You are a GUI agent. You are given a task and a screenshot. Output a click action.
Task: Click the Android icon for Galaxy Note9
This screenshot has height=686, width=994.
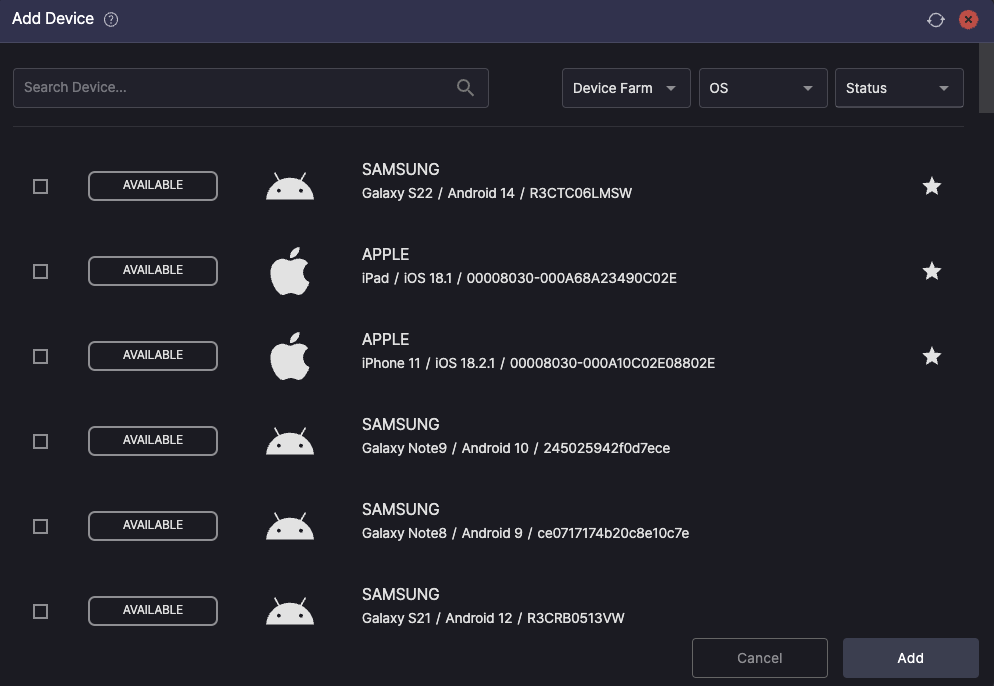pos(290,441)
